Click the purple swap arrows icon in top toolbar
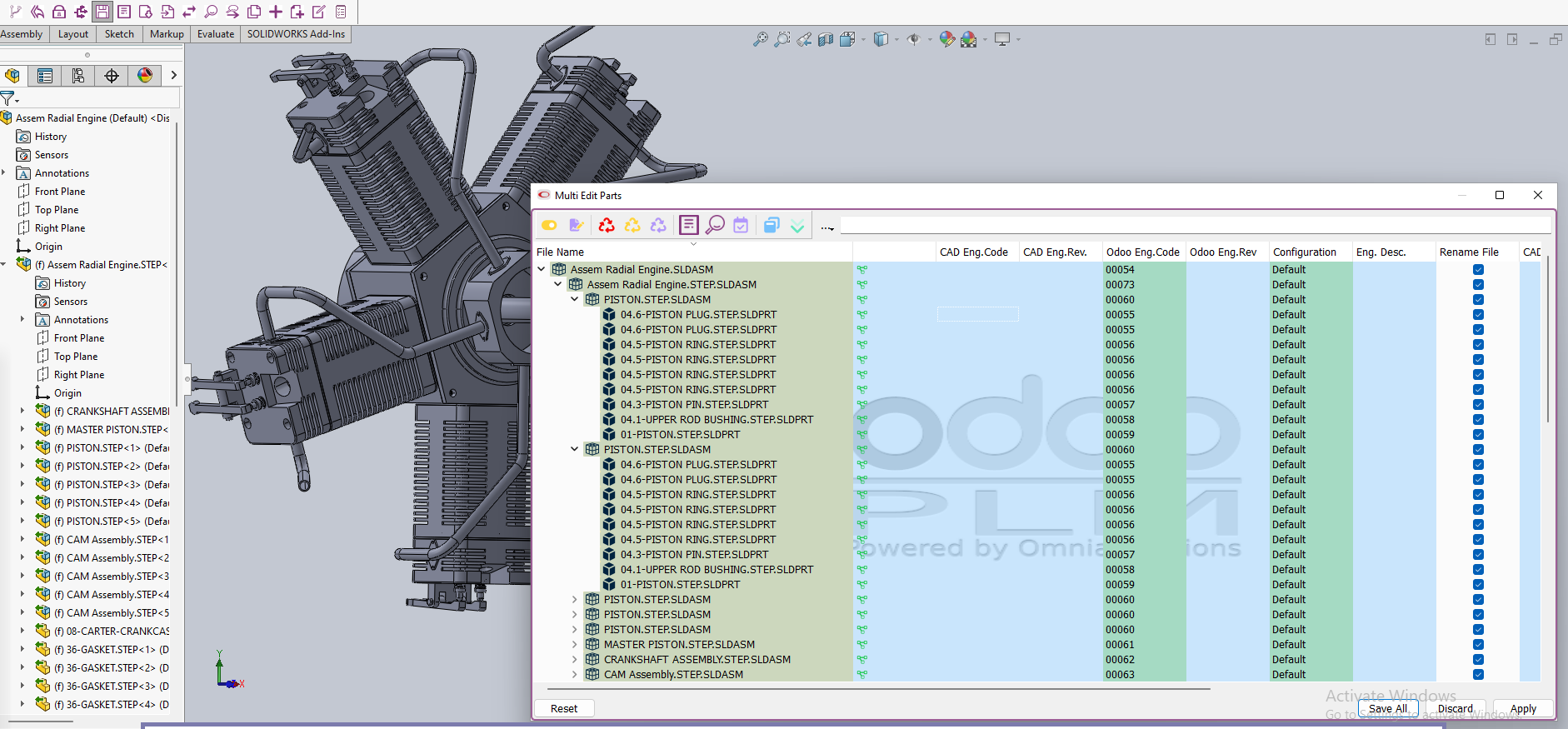This screenshot has height=729, width=1568. pyautogui.click(x=189, y=12)
